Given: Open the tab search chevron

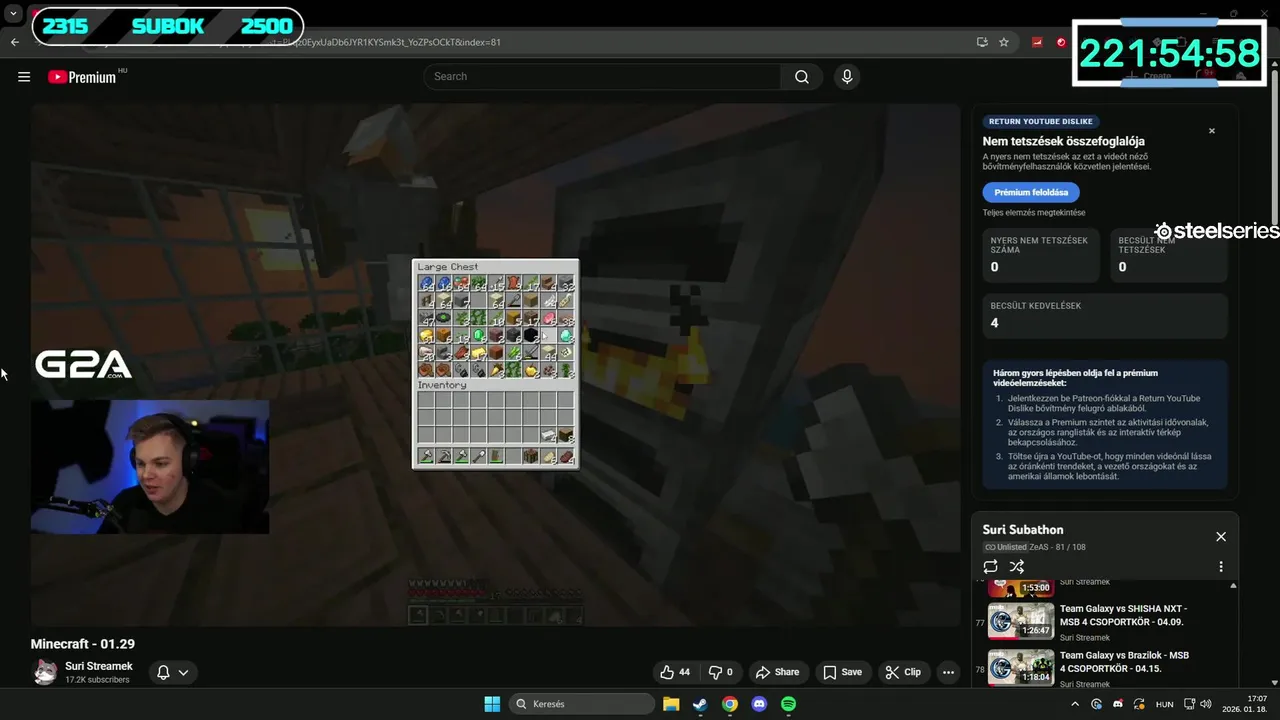Looking at the screenshot, I should point(13,14).
